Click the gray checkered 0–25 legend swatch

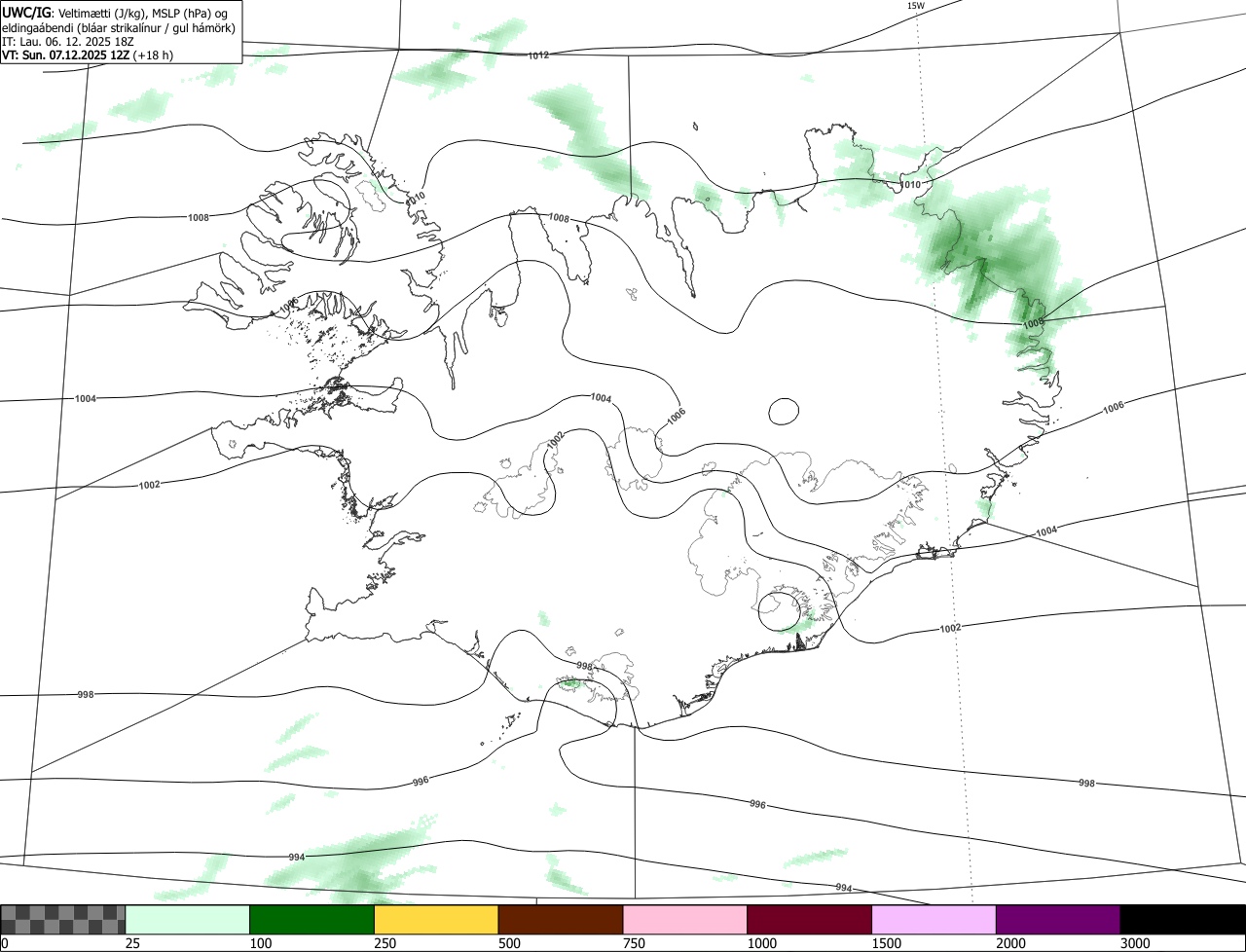tap(63, 920)
